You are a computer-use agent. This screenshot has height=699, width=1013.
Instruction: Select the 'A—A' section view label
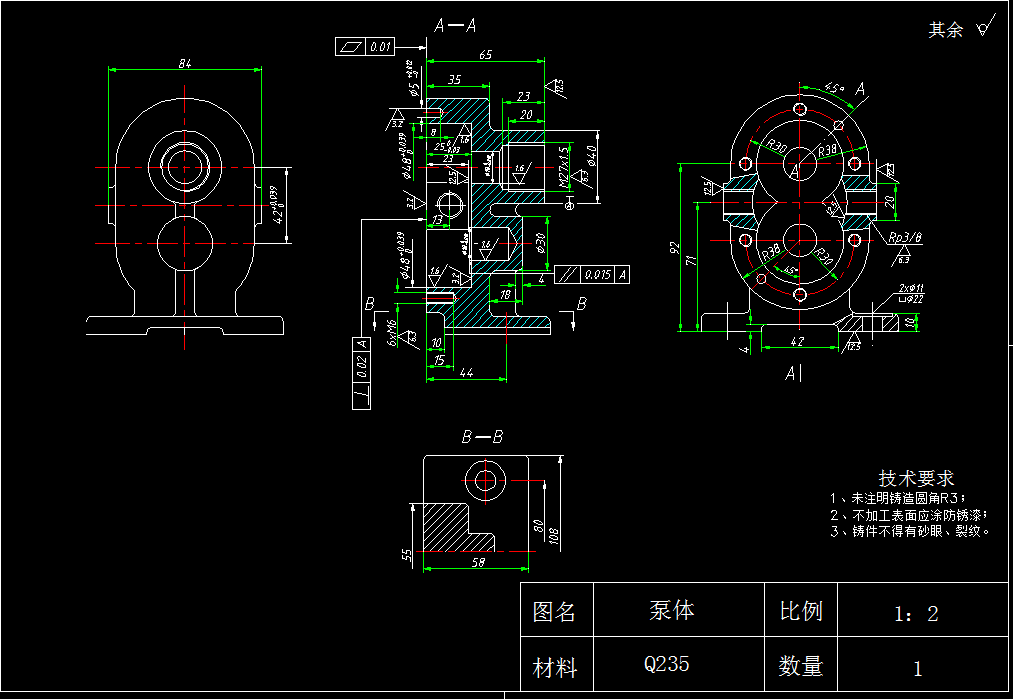(x=455, y=26)
